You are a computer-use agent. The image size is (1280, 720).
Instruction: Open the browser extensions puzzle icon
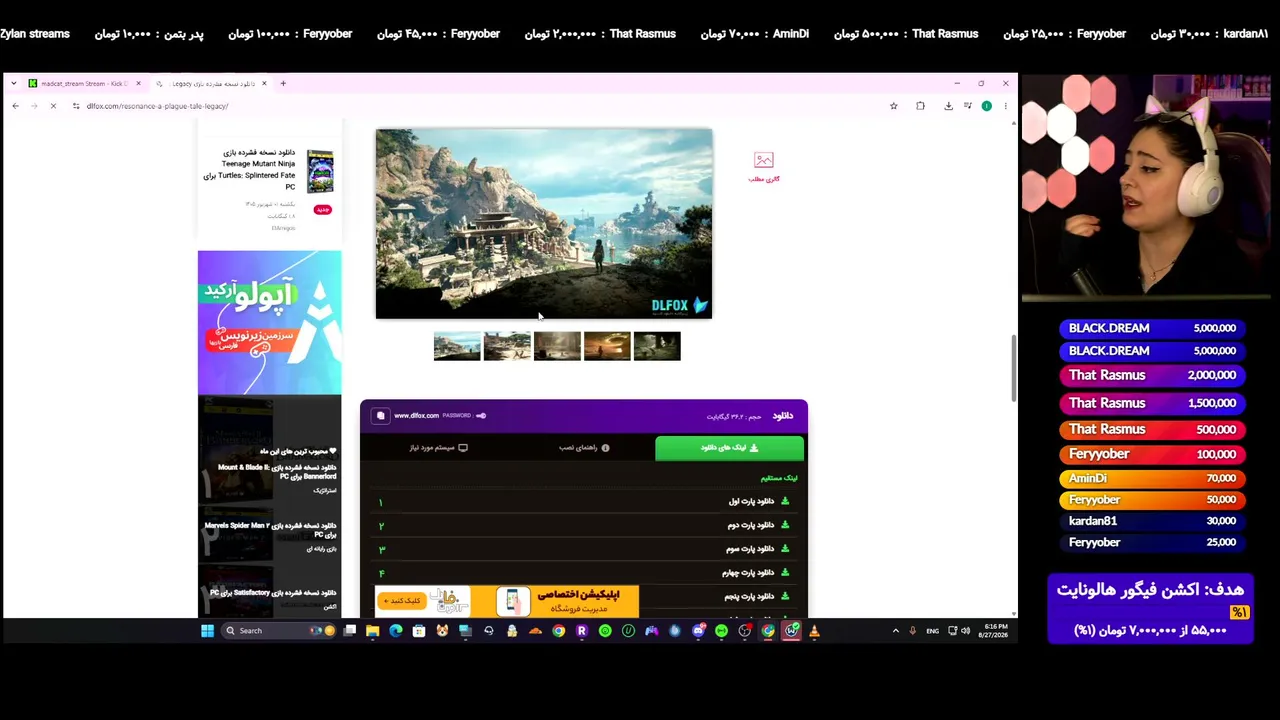point(920,106)
